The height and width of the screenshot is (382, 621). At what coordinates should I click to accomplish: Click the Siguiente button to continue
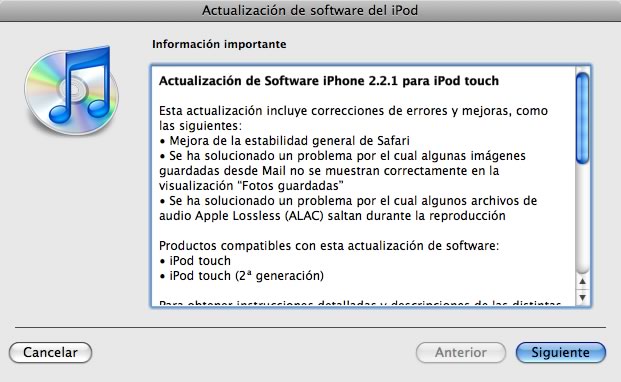point(561,352)
